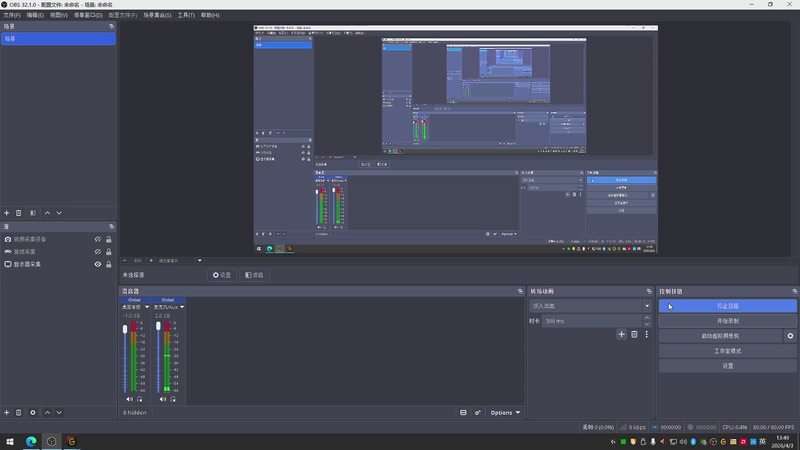Move scene up with Scenes up arrow

click(47, 213)
